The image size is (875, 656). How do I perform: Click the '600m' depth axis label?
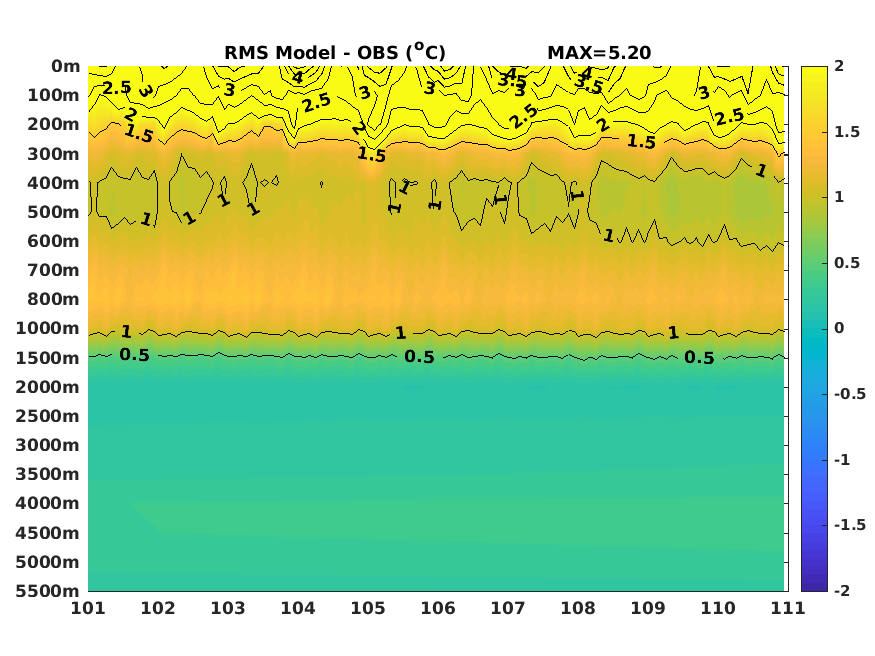click(54, 242)
